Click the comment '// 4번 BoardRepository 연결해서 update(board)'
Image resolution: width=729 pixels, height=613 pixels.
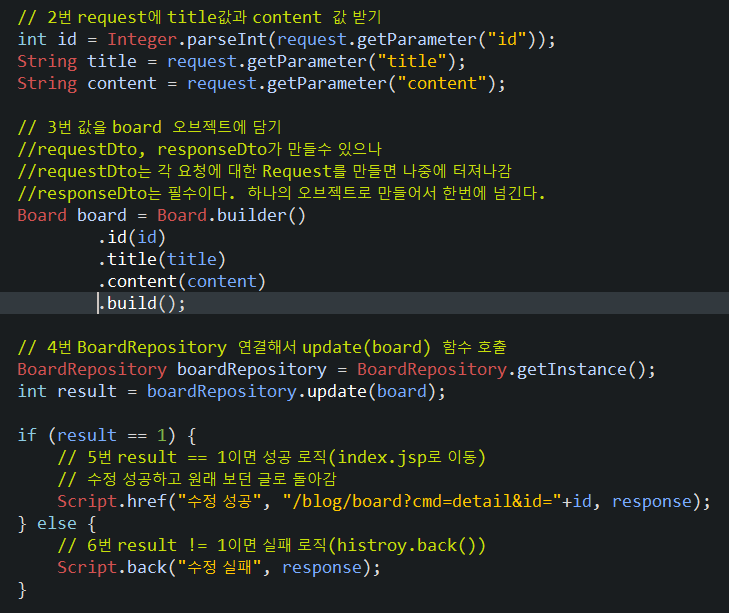coord(261,347)
